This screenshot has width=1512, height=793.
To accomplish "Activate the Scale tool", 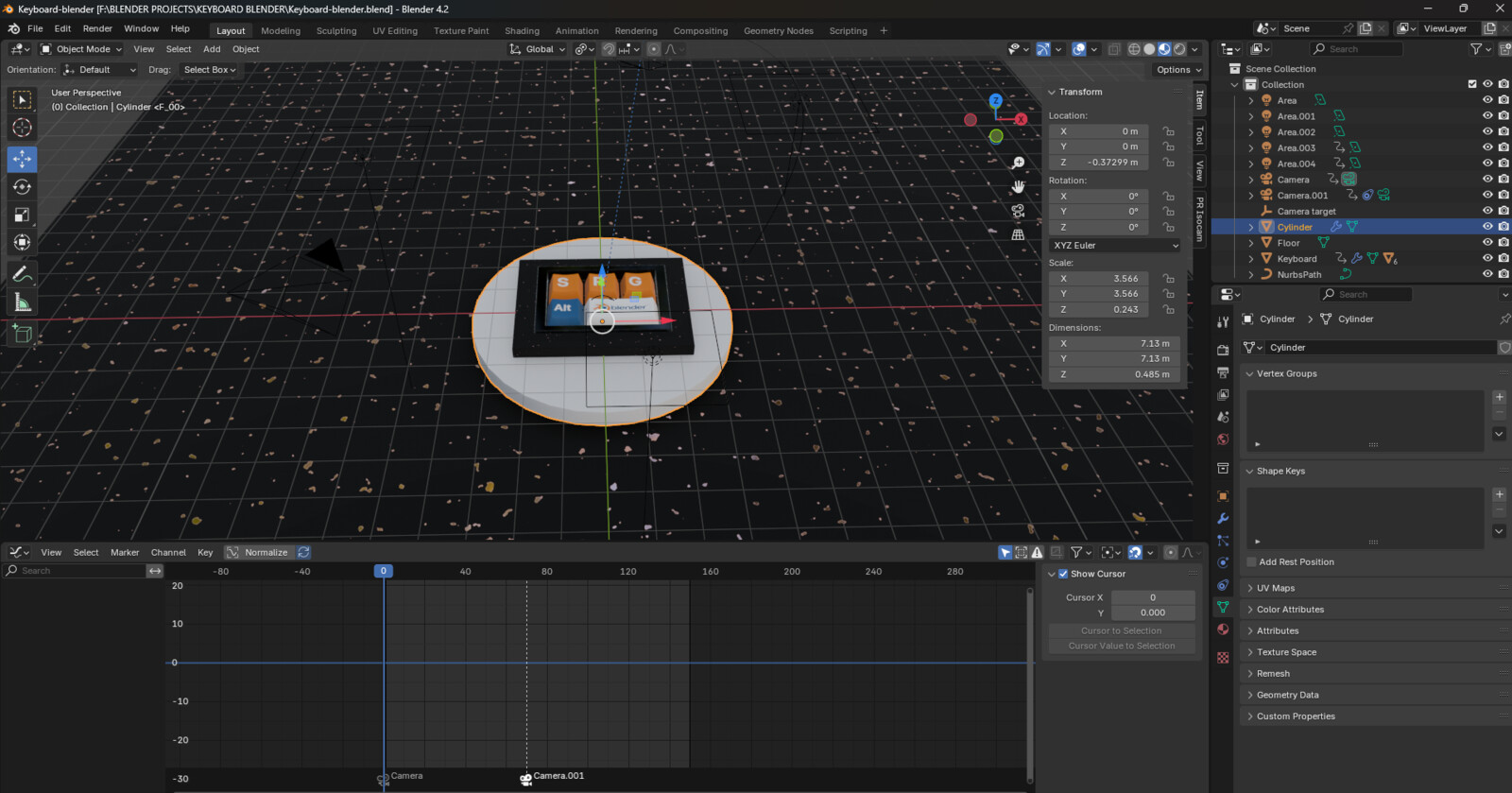I will (x=22, y=215).
